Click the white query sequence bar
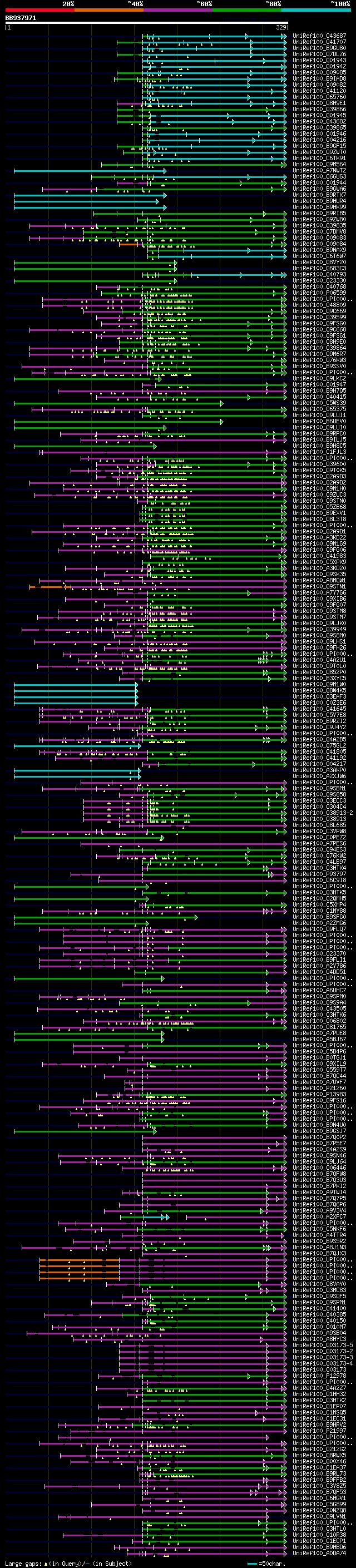356x1568 pixels. (x=147, y=23)
